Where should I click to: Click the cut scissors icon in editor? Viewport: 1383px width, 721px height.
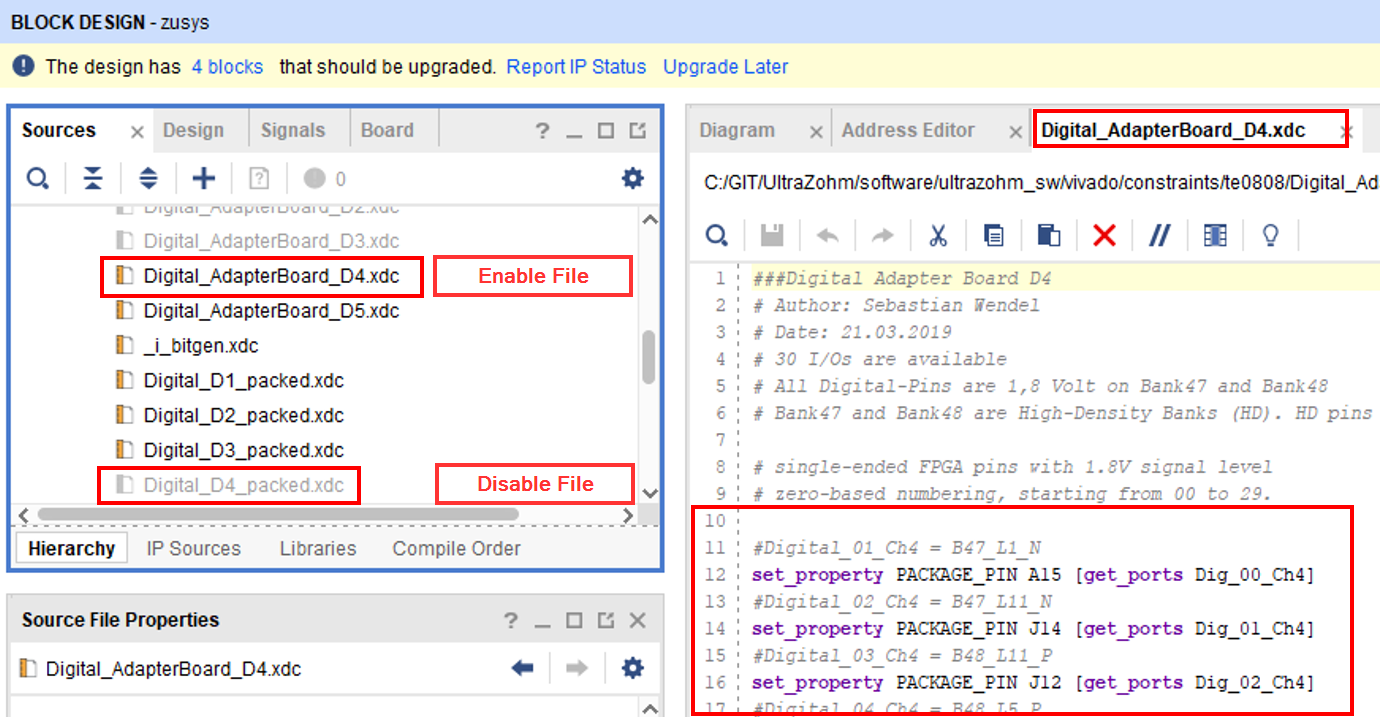[938, 235]
